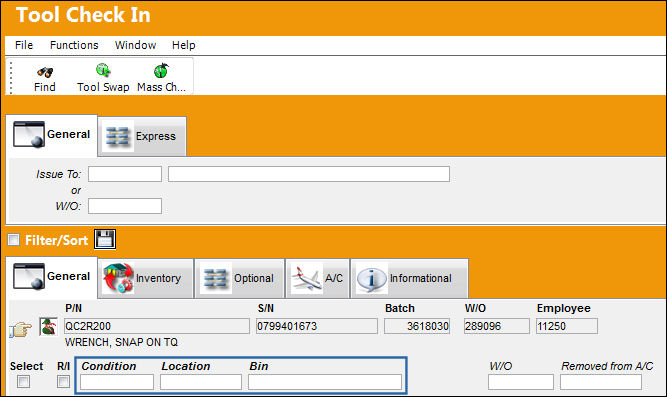The image size is (667, 397).
Task: Click the Mass Ch... toolbar icon
Action: click(161, 71)
